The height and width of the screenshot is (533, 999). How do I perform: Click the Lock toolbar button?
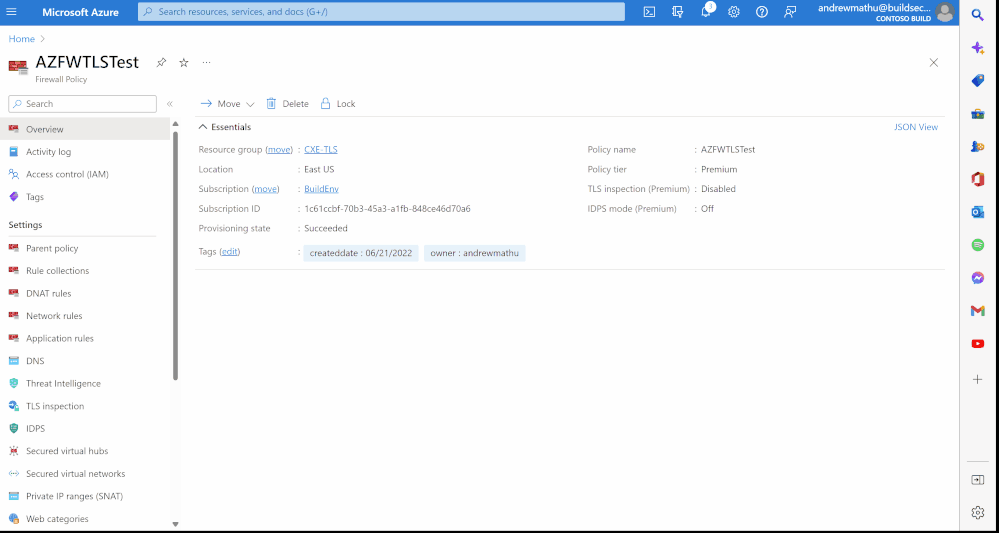pyautogui.click(x=338, y=104)
